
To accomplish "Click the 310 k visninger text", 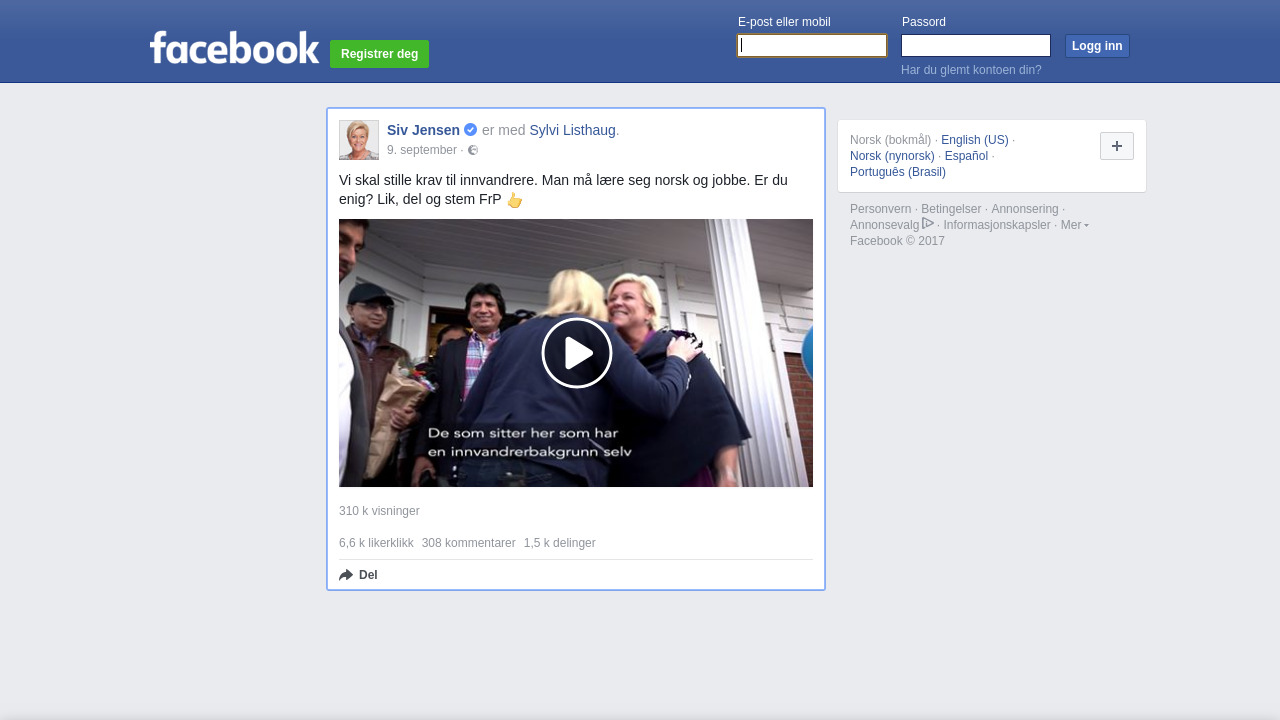I will click(x=379, y=511).
